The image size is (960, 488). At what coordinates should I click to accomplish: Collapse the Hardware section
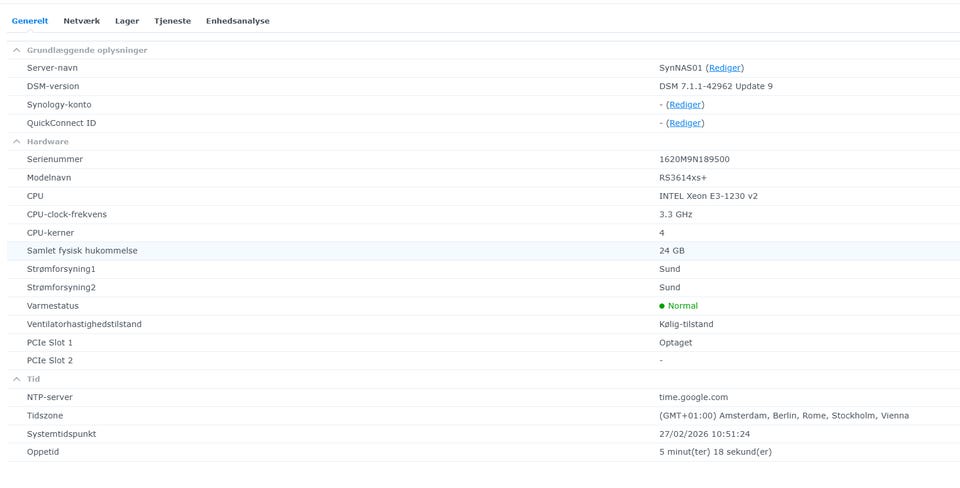17,141
